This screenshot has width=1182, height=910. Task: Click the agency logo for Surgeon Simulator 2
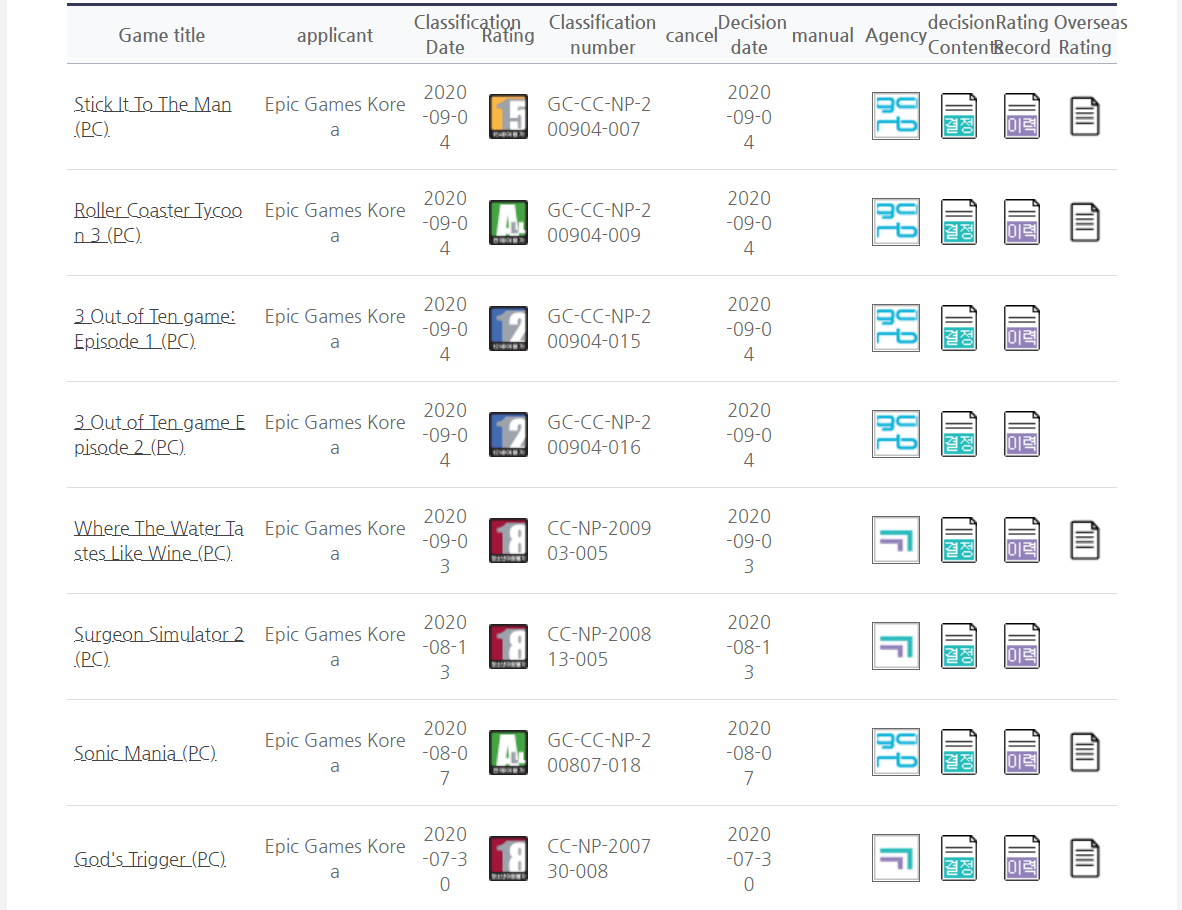[896, 647]
